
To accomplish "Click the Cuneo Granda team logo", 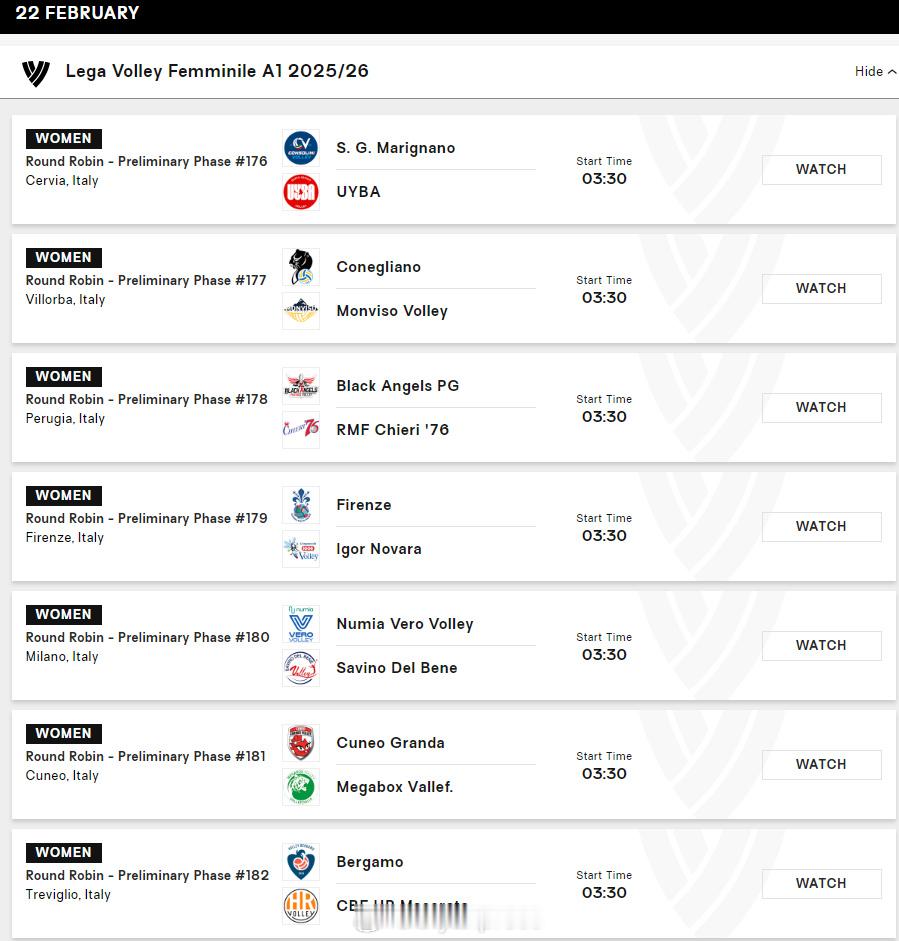I will click(x=301, y=743).
